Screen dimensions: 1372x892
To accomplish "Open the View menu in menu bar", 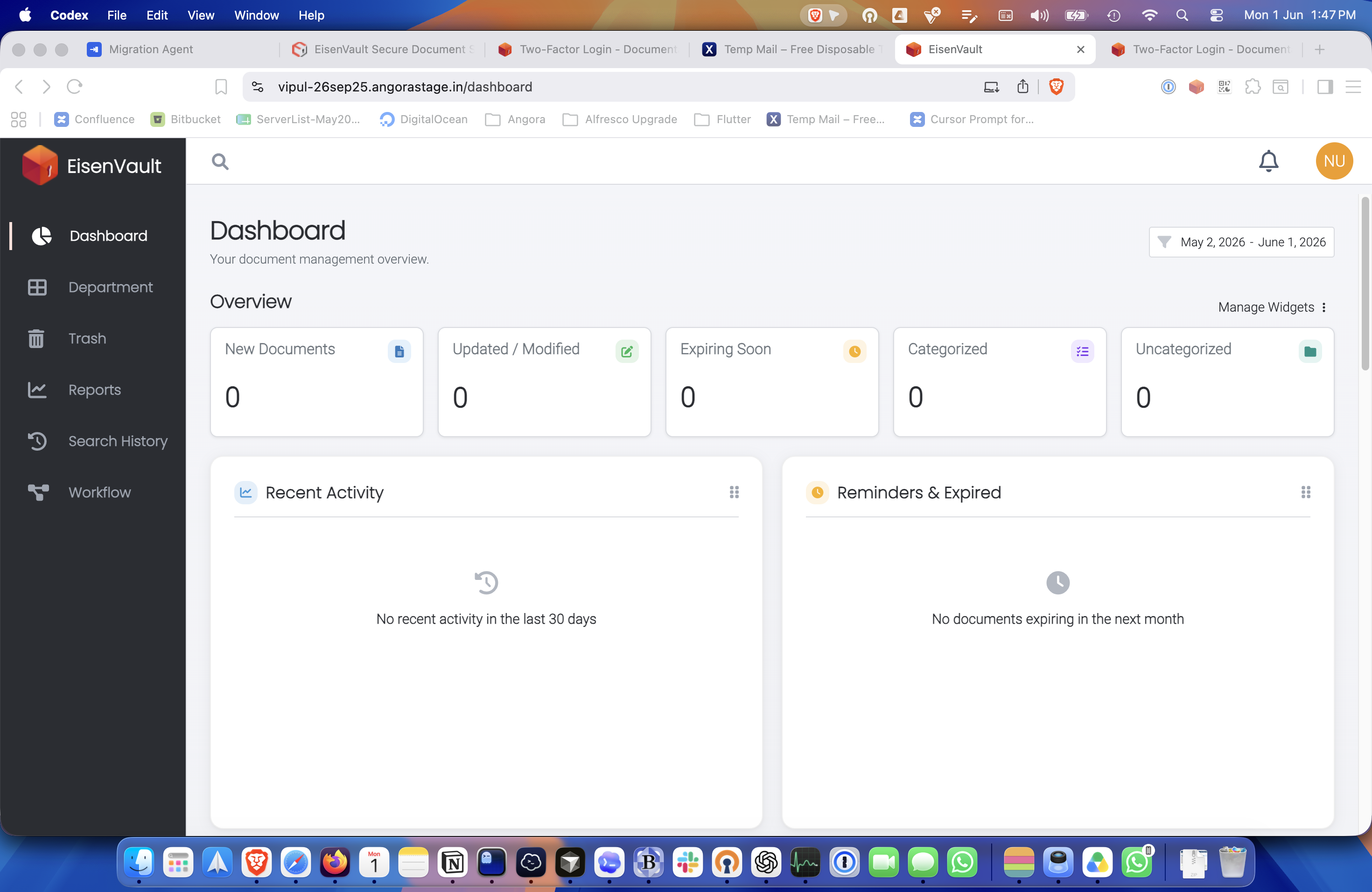I will point(200,15).
